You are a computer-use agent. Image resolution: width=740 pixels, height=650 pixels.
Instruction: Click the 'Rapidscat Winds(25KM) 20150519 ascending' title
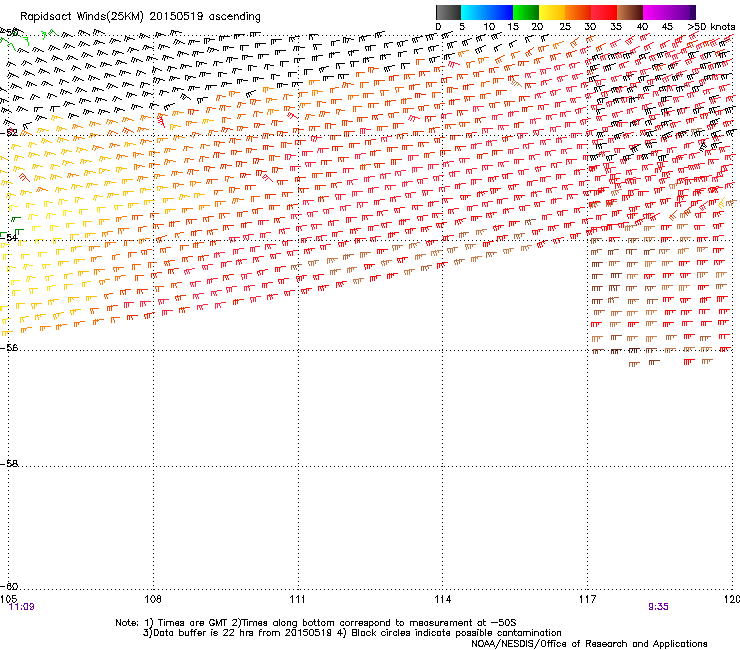point(140,17)
